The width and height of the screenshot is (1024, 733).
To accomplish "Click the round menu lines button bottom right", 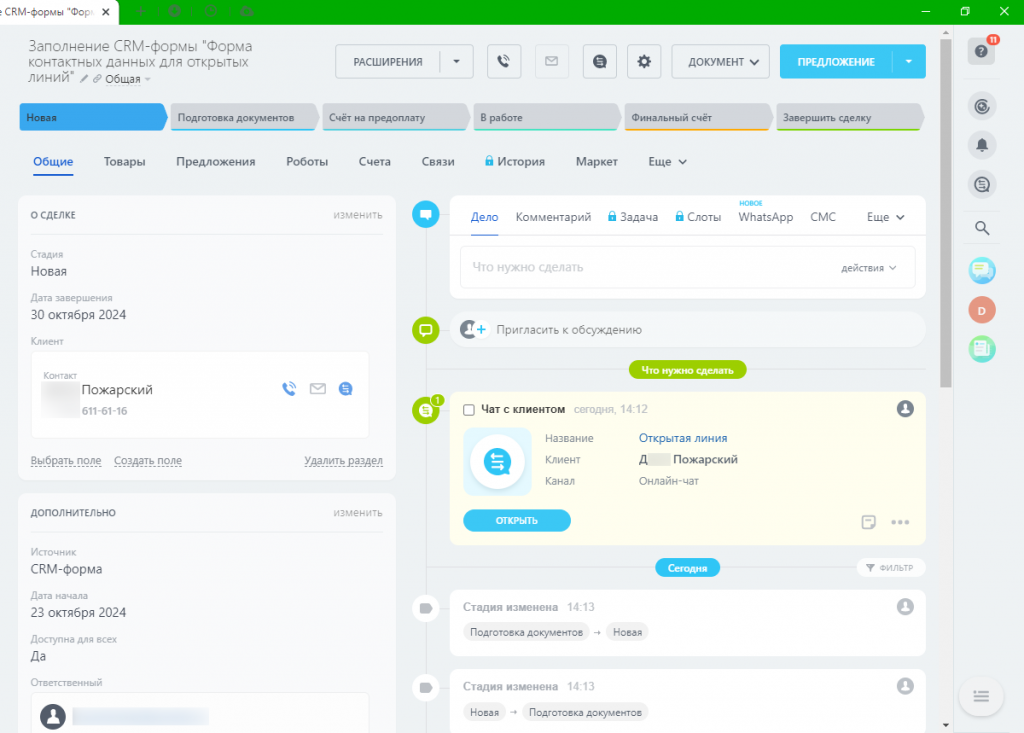I will [981, 696].
